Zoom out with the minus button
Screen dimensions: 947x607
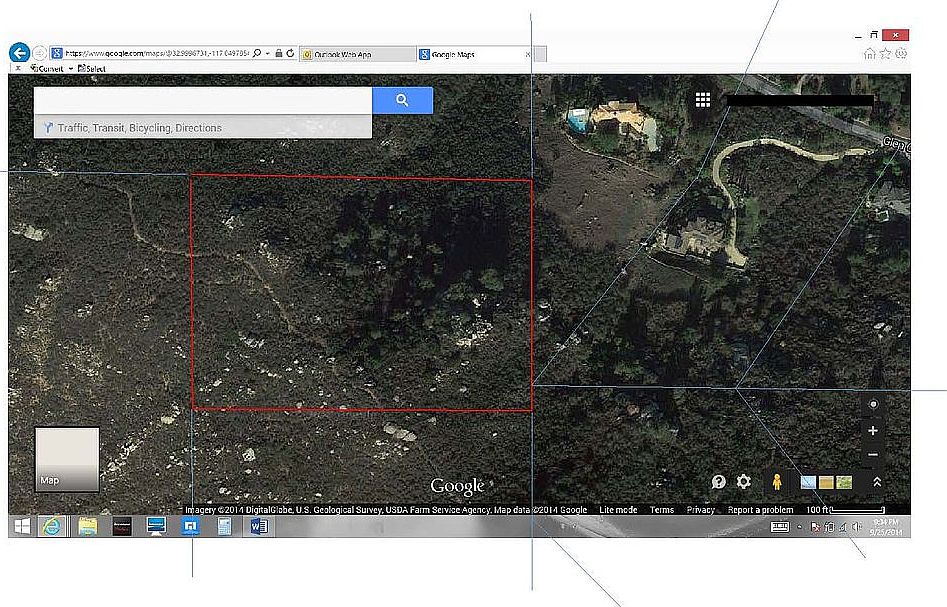pyautogui.click(x=873, y=455)
